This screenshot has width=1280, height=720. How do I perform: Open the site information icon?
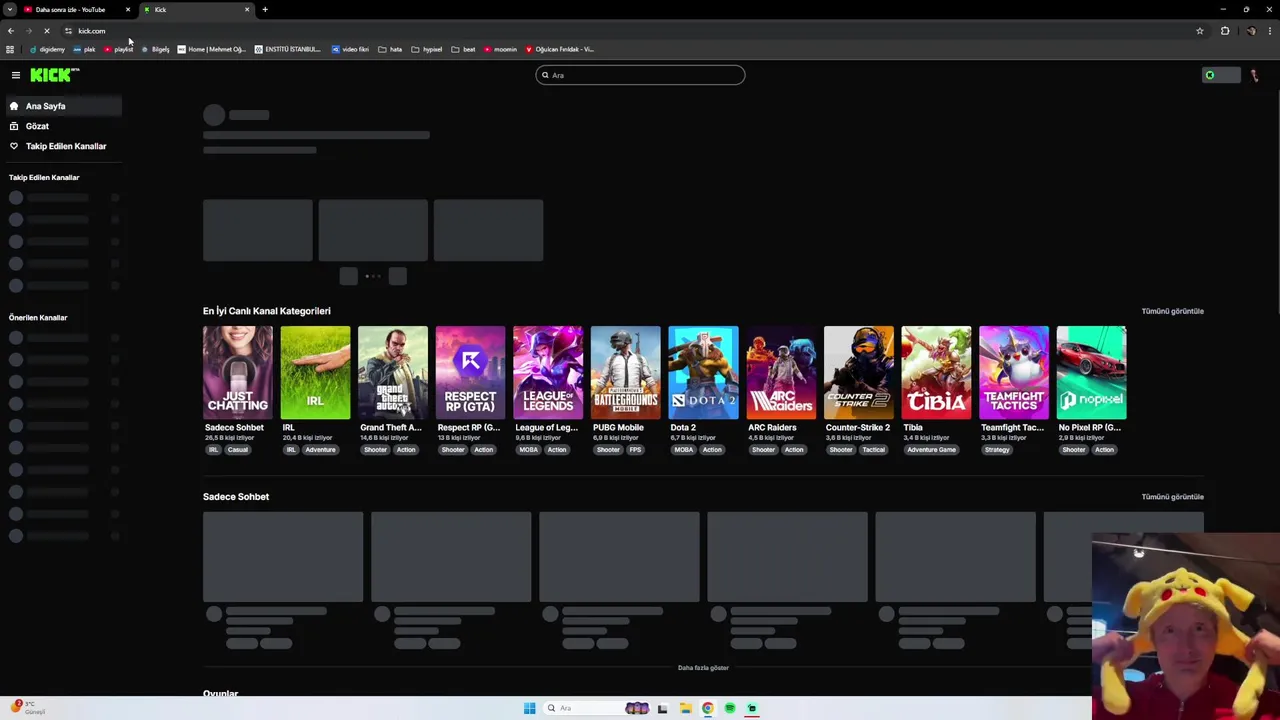coord(68,31)
